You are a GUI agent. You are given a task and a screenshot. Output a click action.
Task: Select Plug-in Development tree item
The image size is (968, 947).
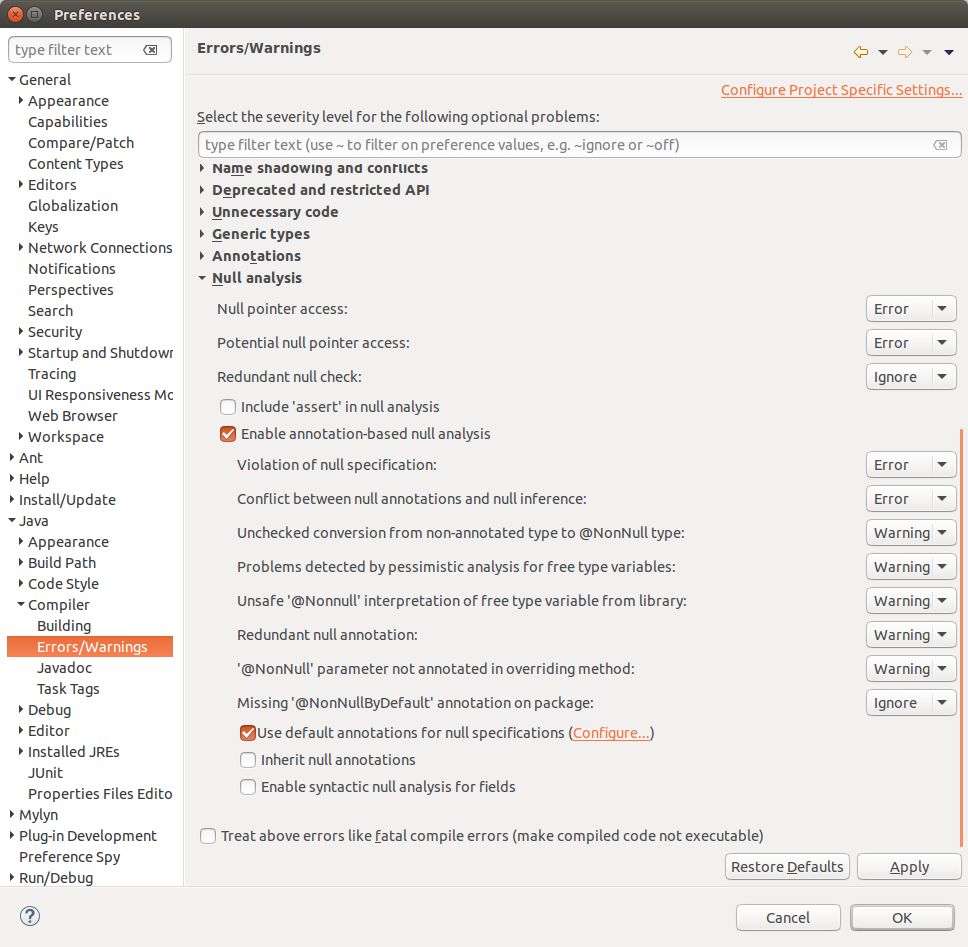click(x=88, y=836)
